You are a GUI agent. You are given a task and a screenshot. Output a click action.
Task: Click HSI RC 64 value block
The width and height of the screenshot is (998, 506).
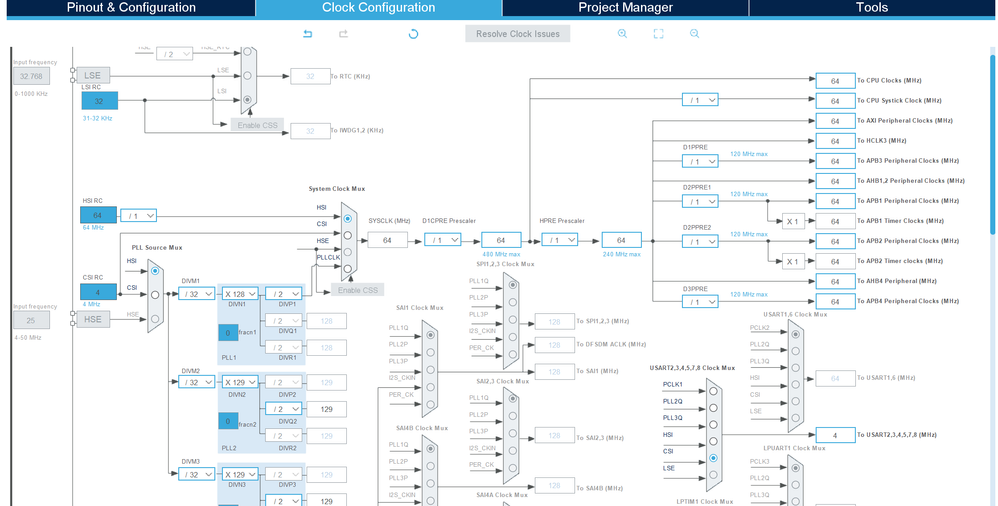click(99, 215)
